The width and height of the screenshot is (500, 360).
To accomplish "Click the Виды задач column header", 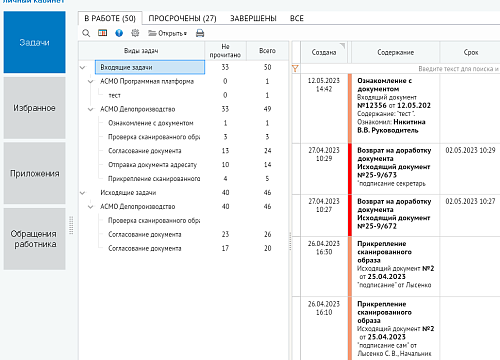I will 141,51.
